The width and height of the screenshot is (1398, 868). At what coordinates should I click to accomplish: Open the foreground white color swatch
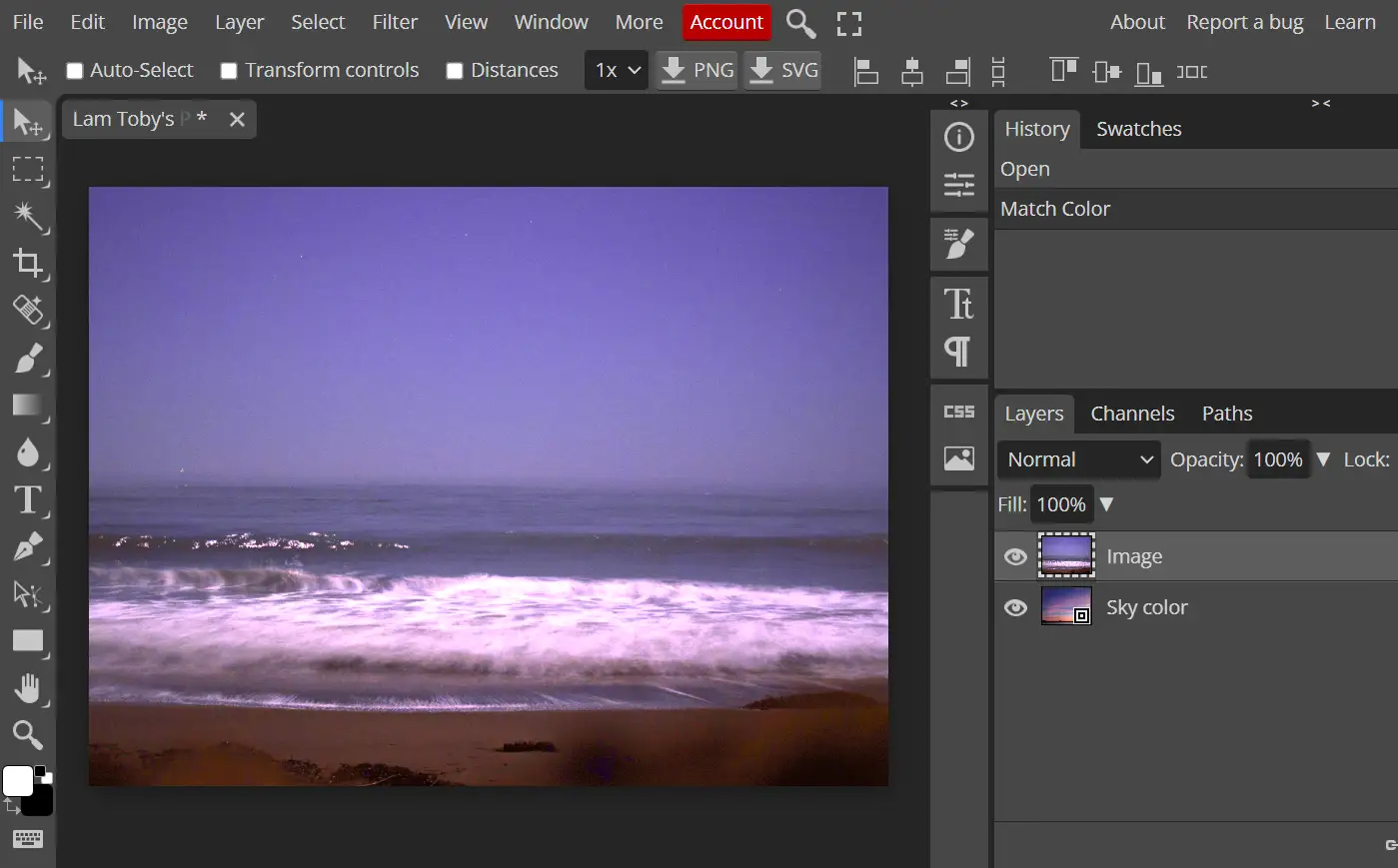[x=17, y=781]
